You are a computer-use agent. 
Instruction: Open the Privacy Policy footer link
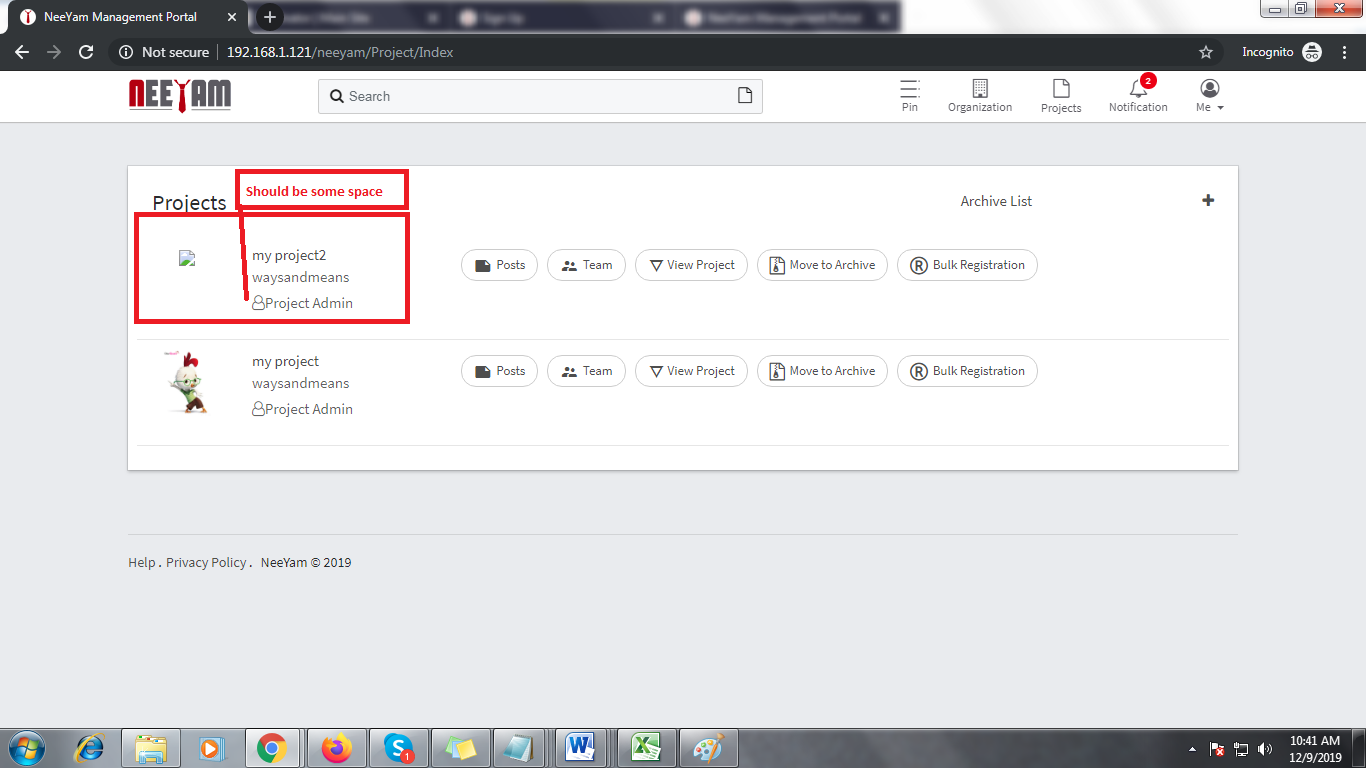coord(206,563)
